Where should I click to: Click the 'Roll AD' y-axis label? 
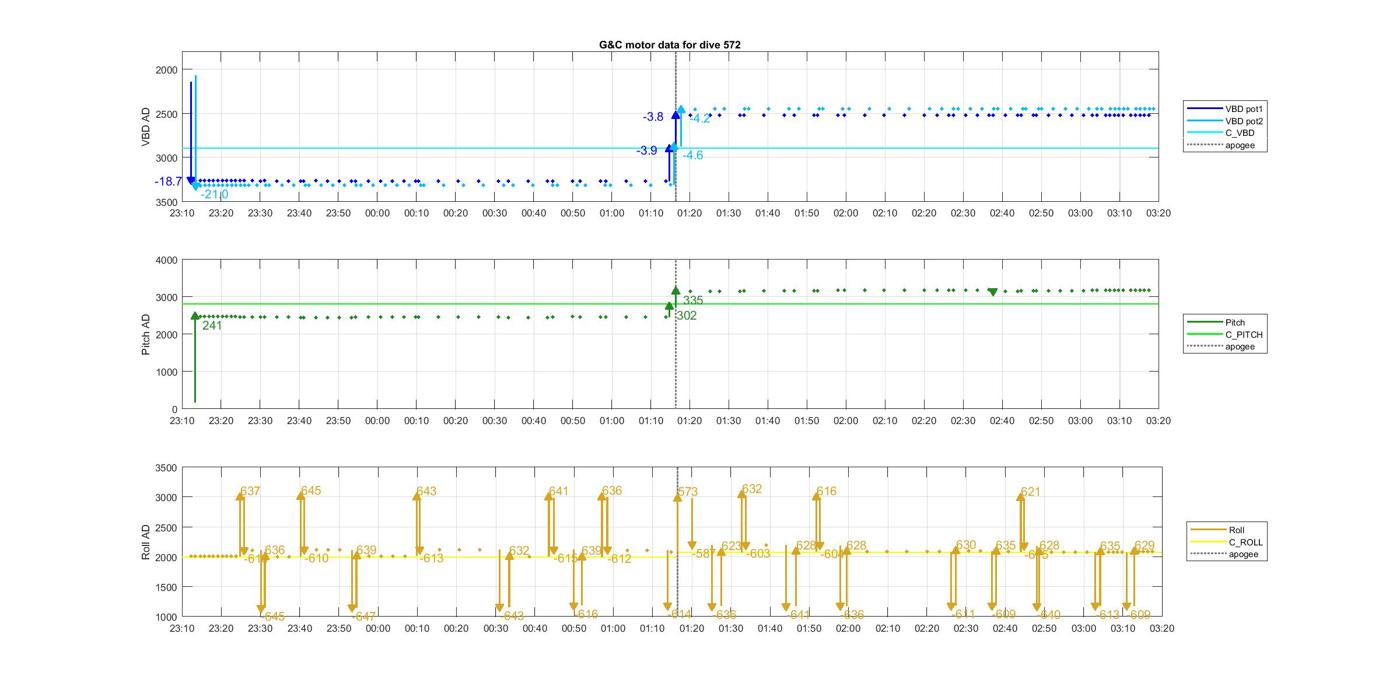coord(146,541)
